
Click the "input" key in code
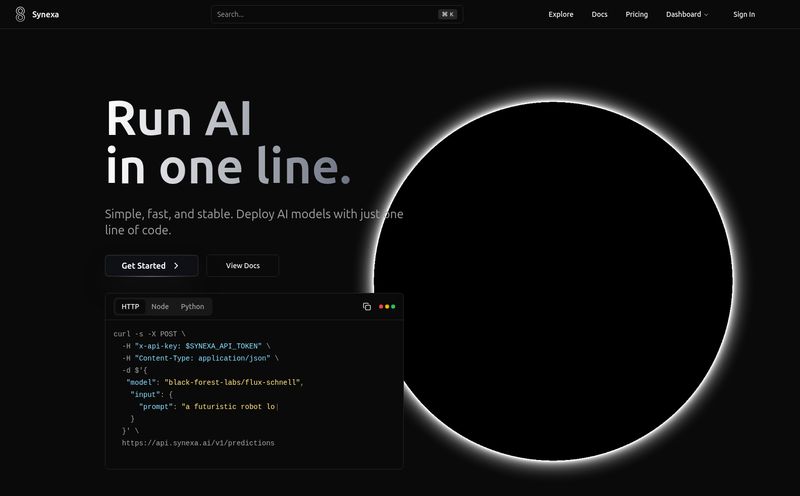click(x=145, y=394)
